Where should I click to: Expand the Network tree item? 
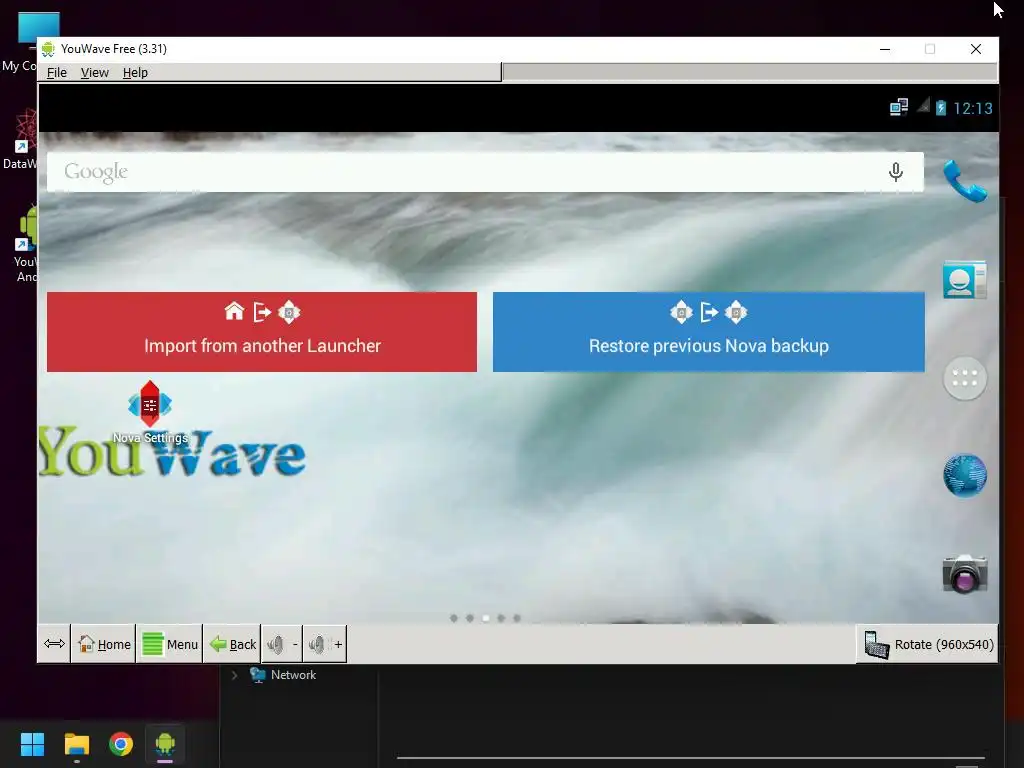(234, 675)
